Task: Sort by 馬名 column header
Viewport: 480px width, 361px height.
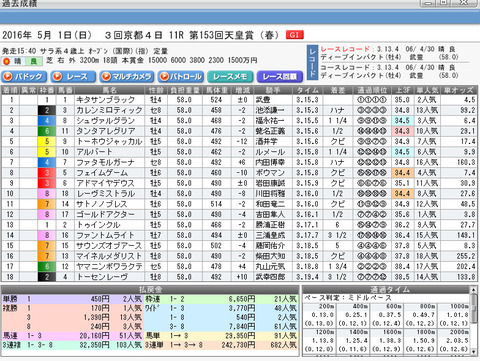Action: pos(110,90)
